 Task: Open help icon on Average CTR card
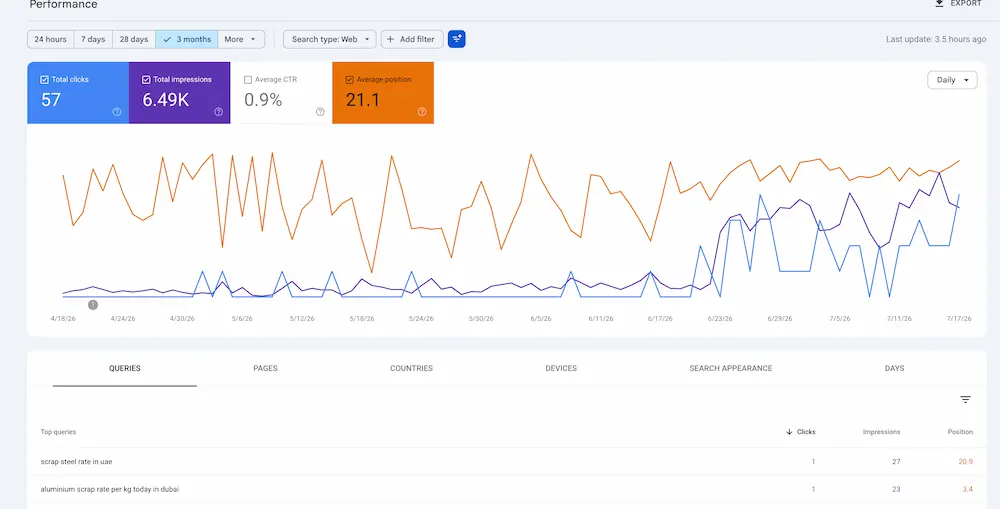(x=320, y=112)
